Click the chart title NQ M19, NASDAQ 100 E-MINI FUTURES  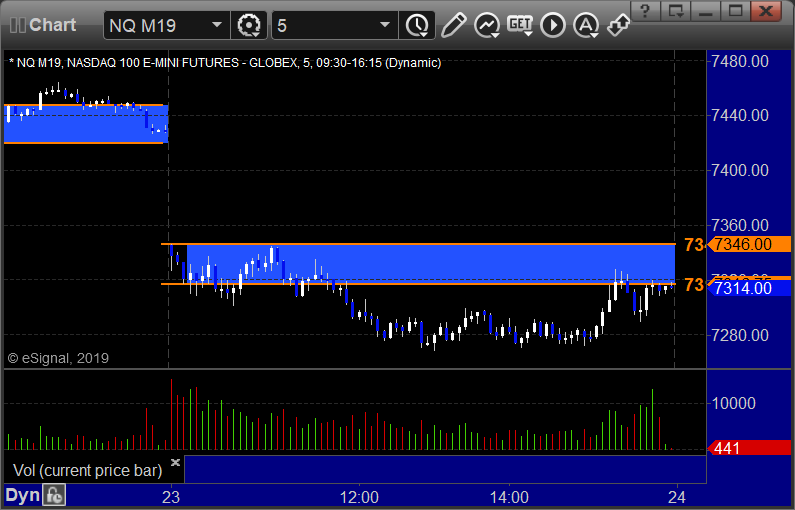click(225, 63)
